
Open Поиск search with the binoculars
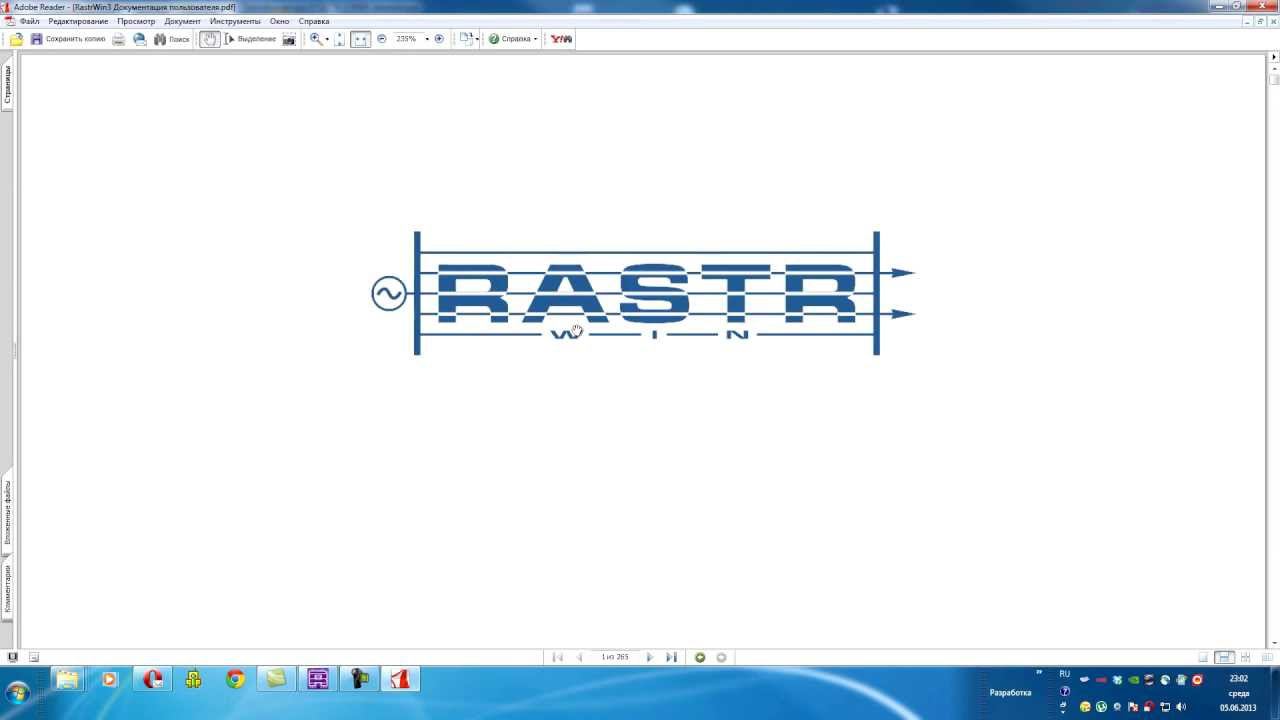tap(171, 39)
